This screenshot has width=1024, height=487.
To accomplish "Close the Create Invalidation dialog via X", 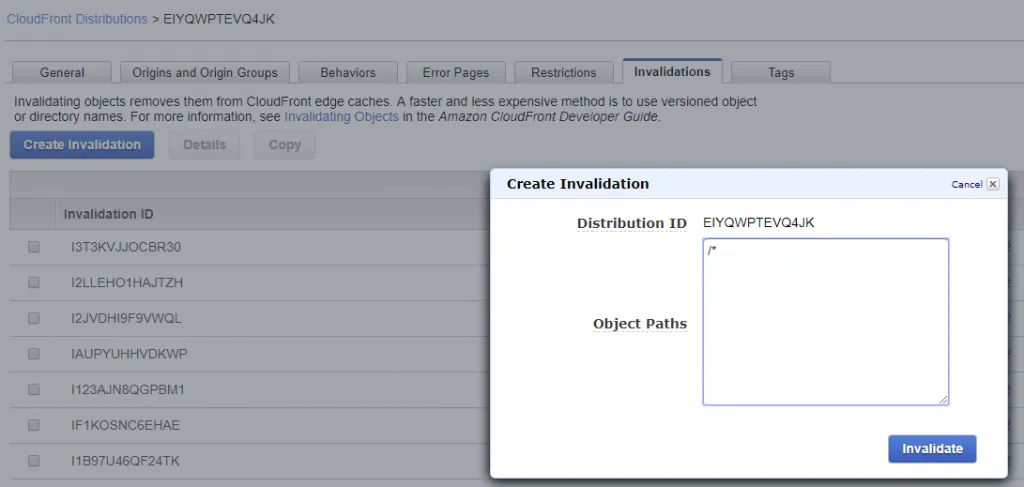I will [992, 184].
